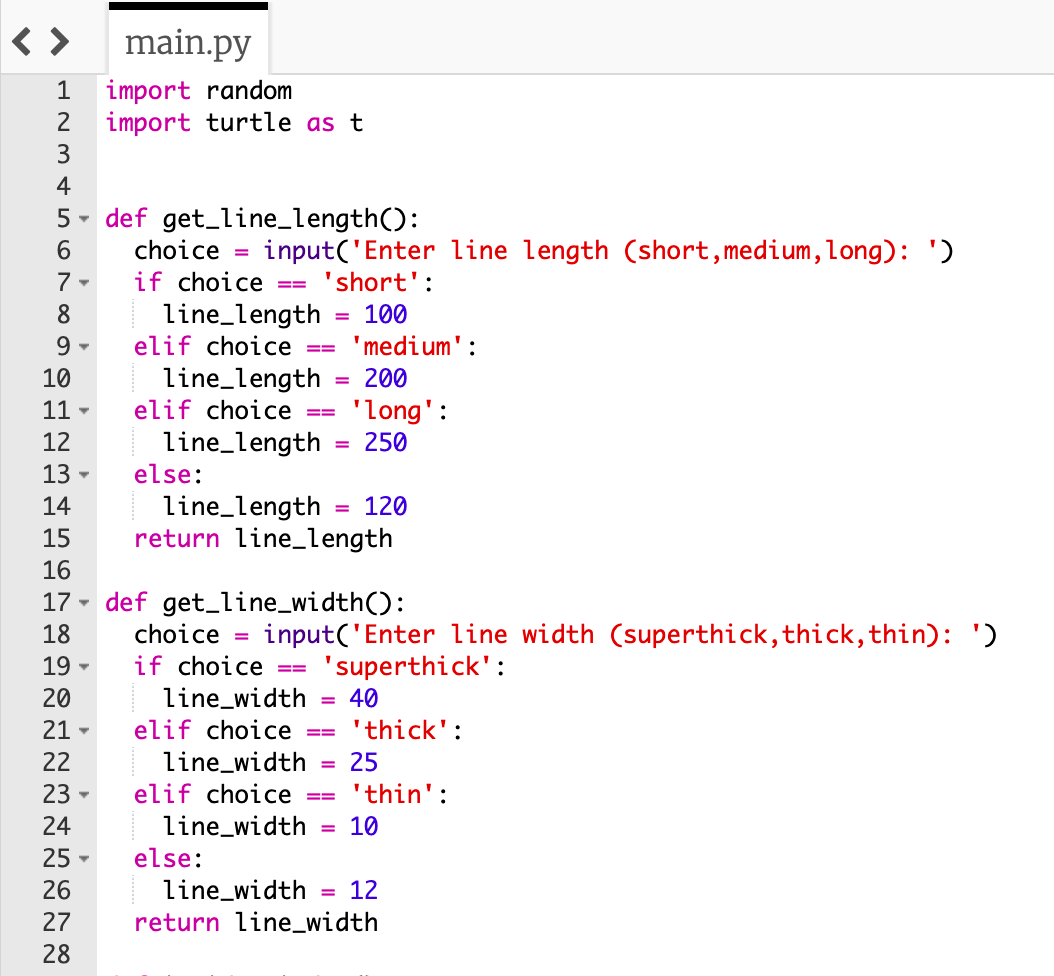Collapse the elif 'thin' code block

pos(85,794)
